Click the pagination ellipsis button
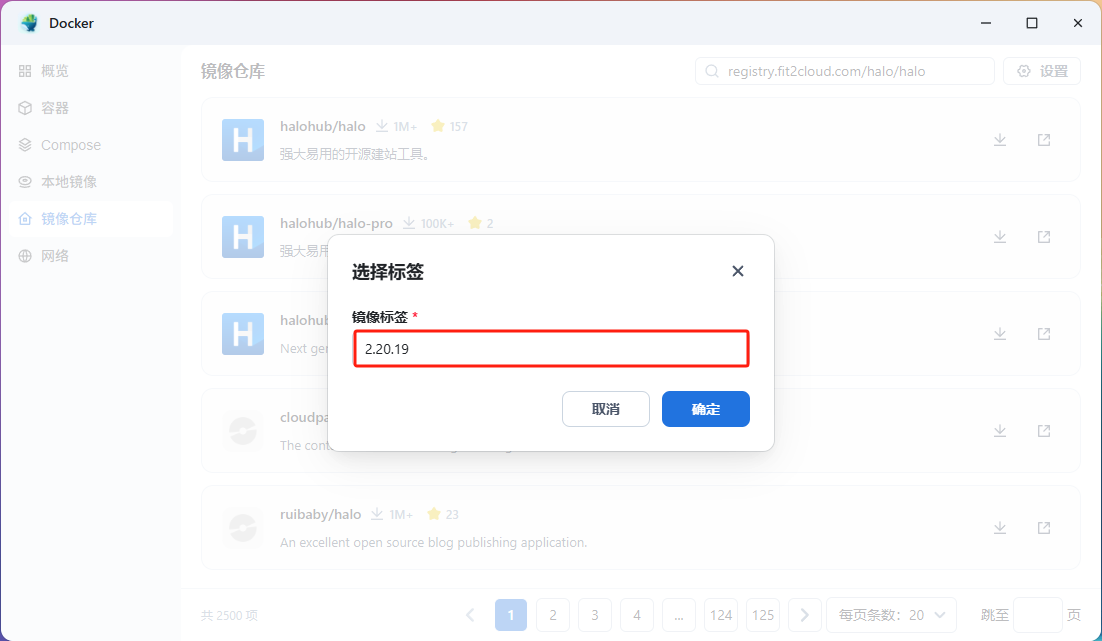1102x641 pixels. 679,615
